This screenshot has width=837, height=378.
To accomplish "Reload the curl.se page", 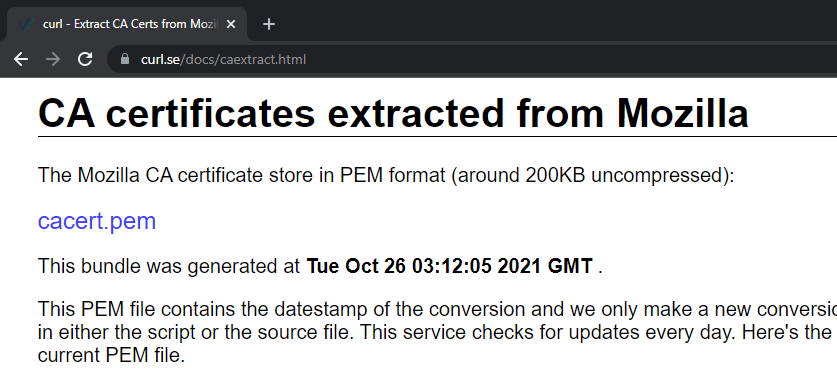I will (85, 59).
